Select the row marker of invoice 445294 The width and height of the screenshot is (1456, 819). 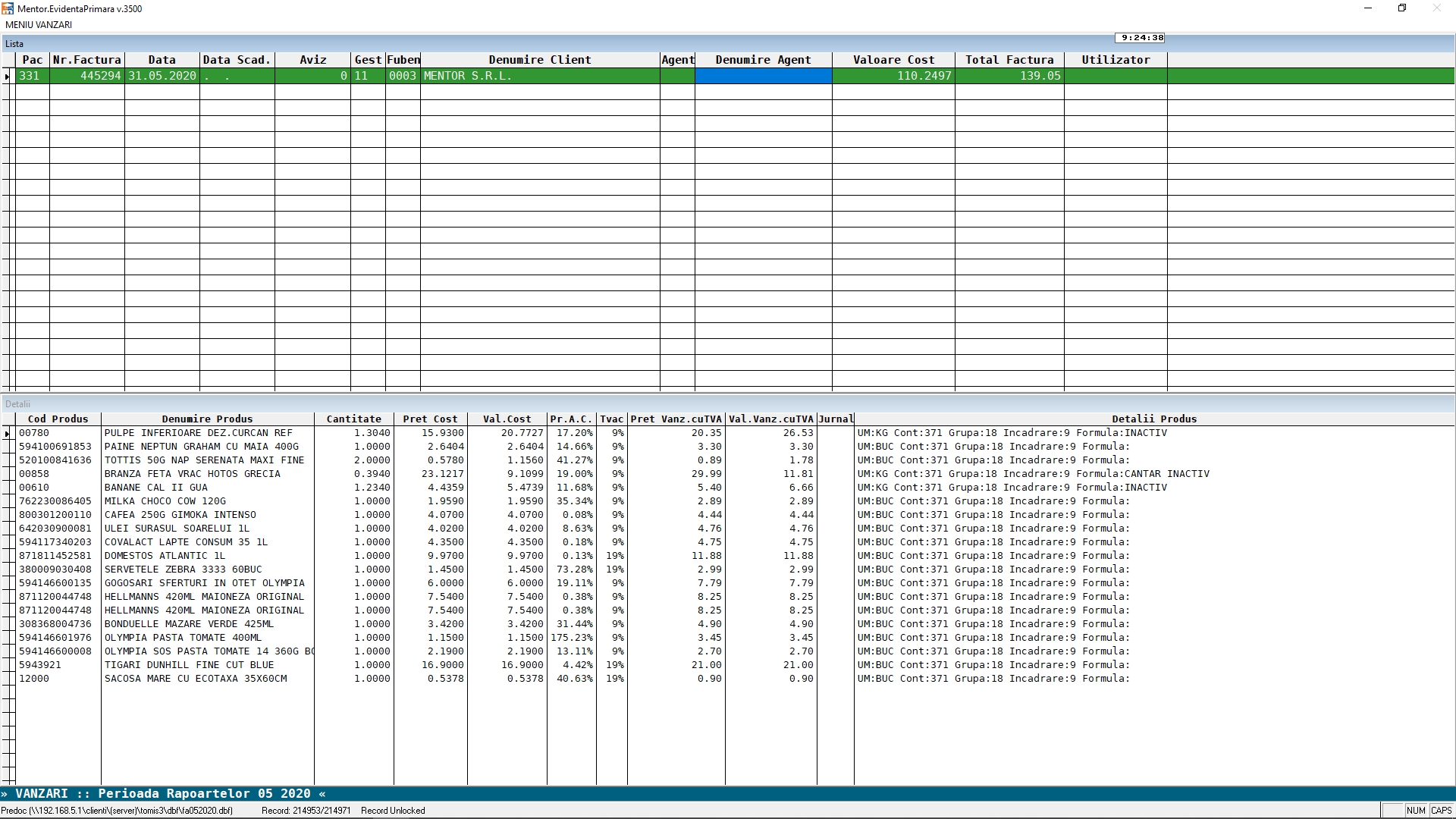[x=8, y=76]
